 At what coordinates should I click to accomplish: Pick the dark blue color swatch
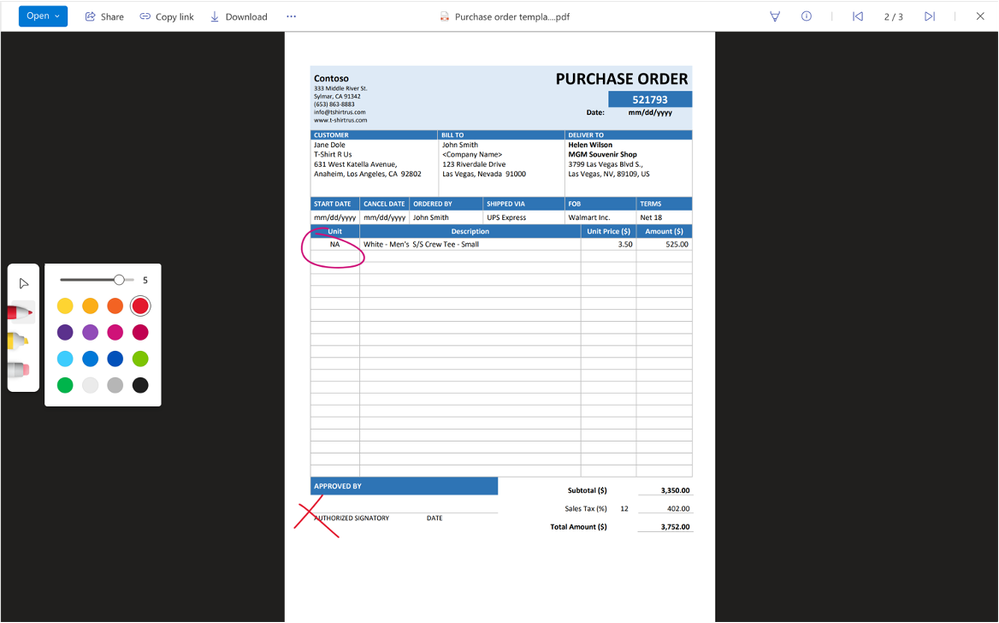coord(115,359)
